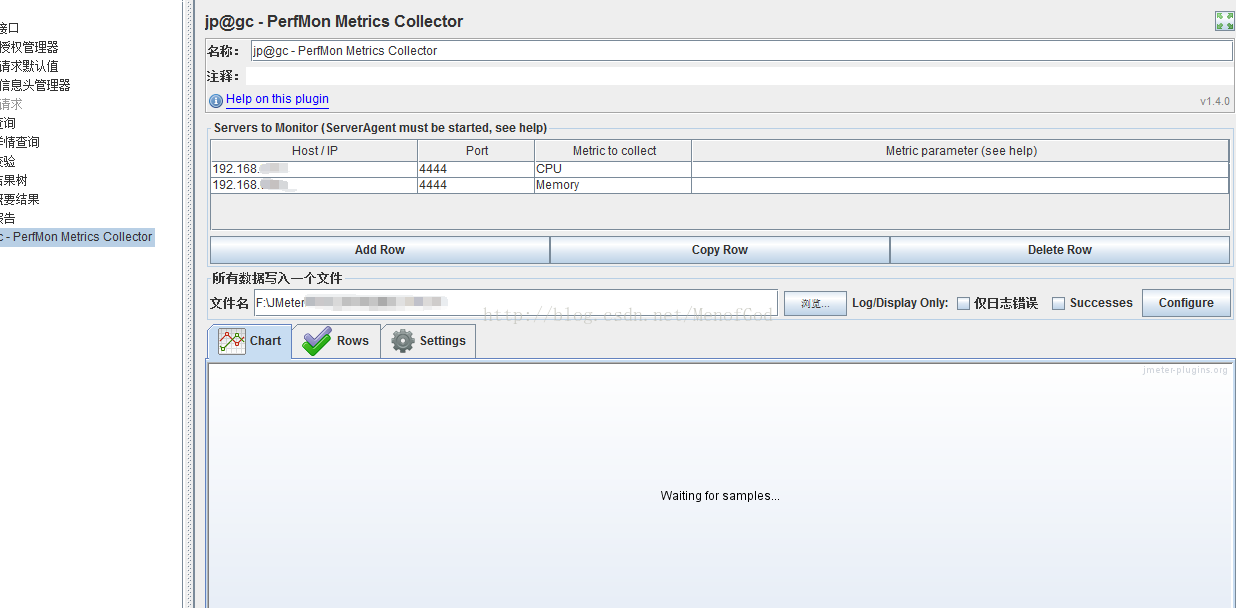This screenshot has width=1236, height=608.
Task: Click the host IP cell in Memory row
Action: [314, 185]
